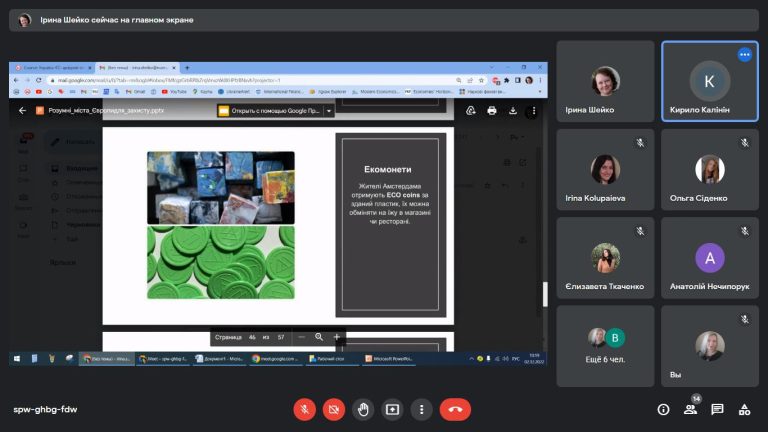Switch to the Meet taskbar window item
768x432 pixels.
point(163,359)
